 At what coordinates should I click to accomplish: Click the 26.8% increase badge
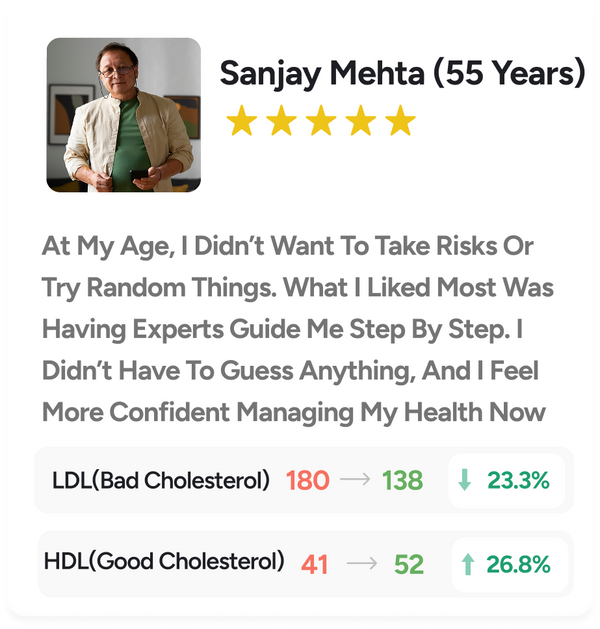(510, 564)
